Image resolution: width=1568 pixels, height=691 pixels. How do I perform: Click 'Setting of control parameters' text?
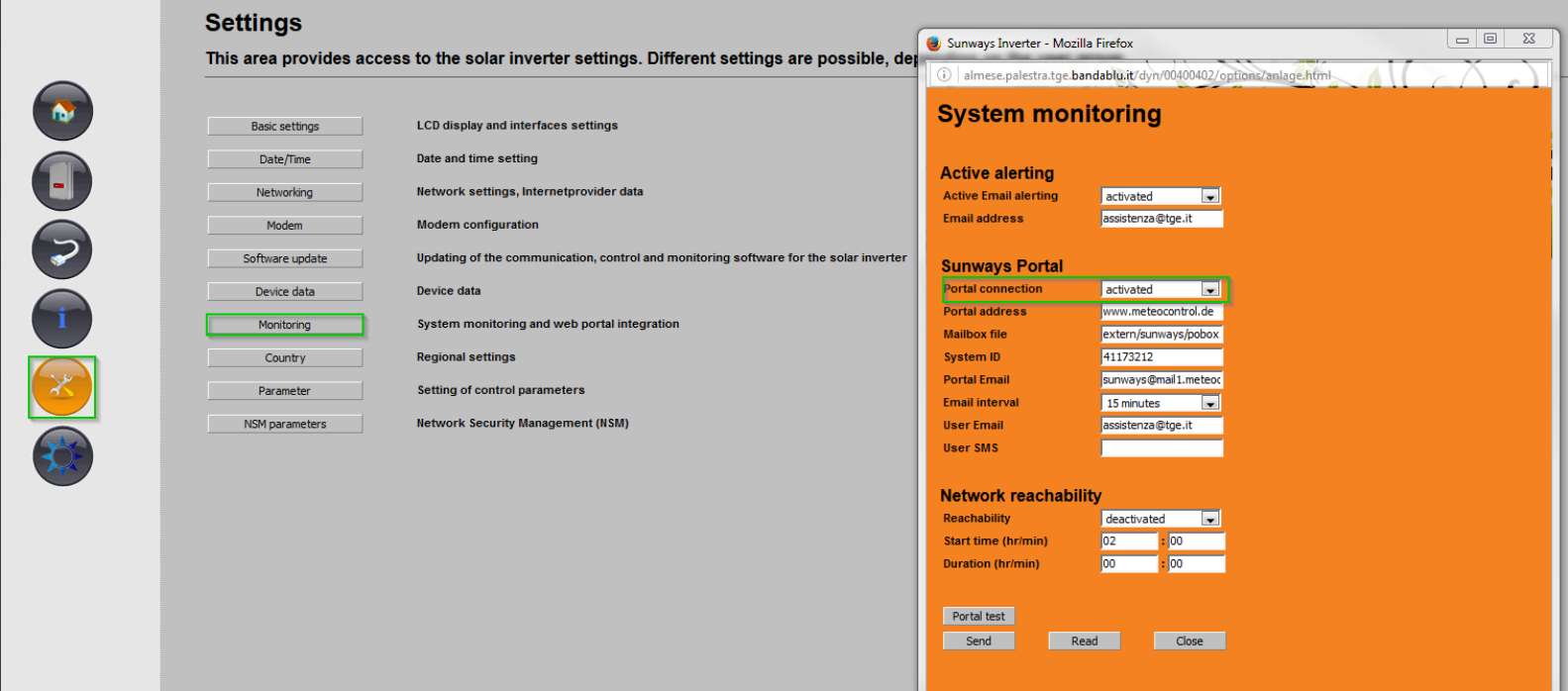point(501,390)
